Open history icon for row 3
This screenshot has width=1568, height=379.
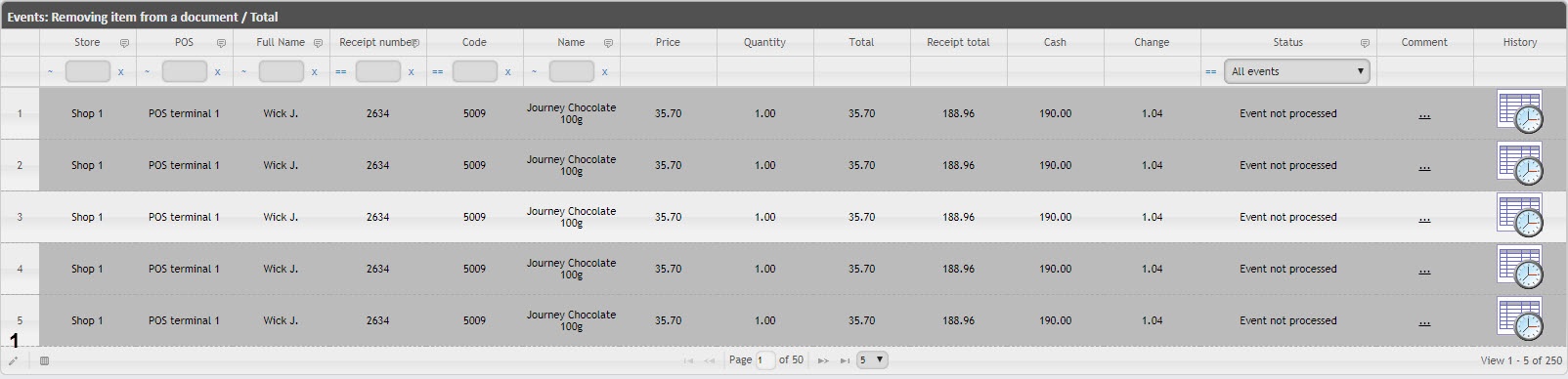point(1520,215)
